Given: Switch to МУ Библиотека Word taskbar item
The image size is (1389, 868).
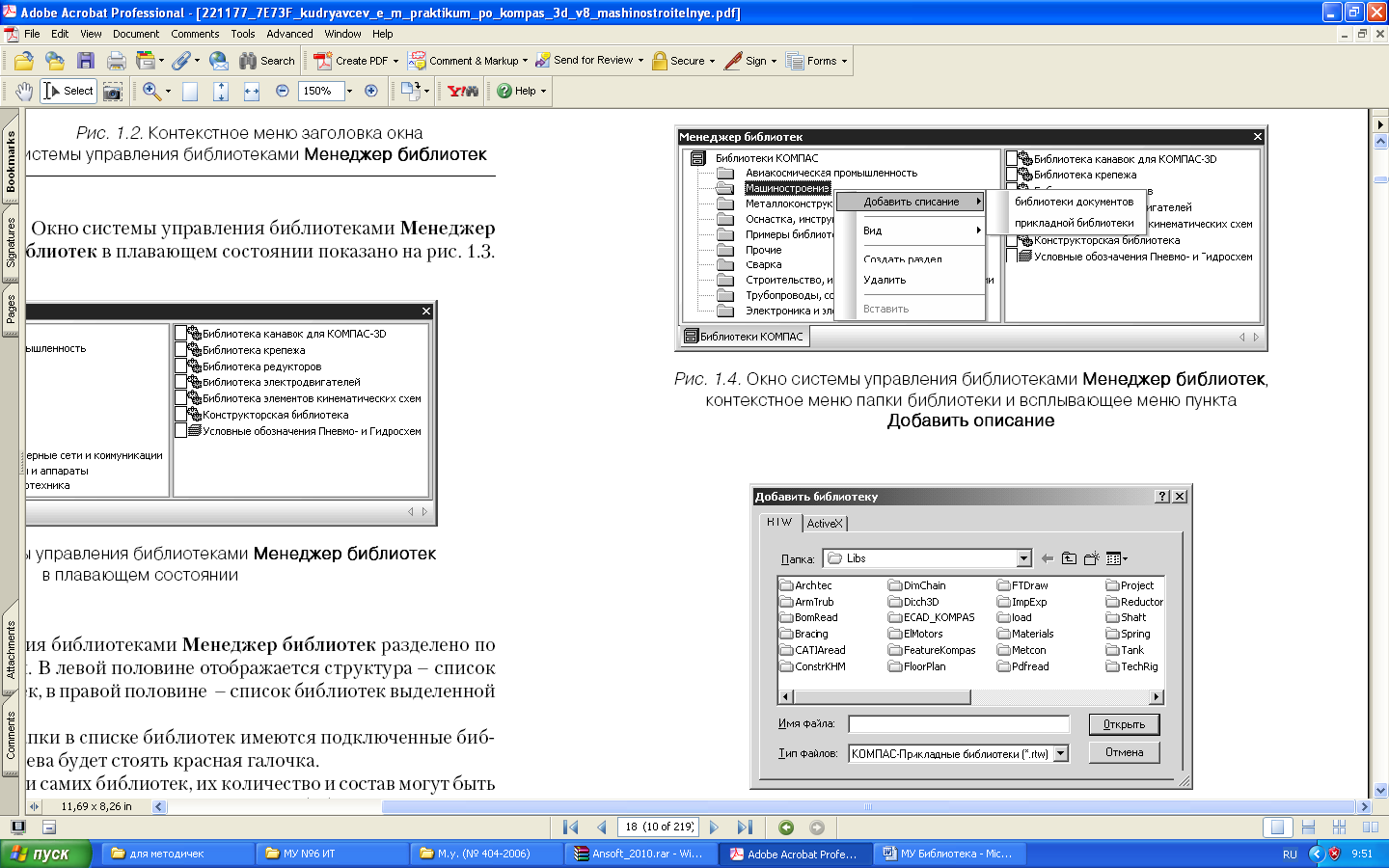Looking at the screenshot, I should pos(949,854).
